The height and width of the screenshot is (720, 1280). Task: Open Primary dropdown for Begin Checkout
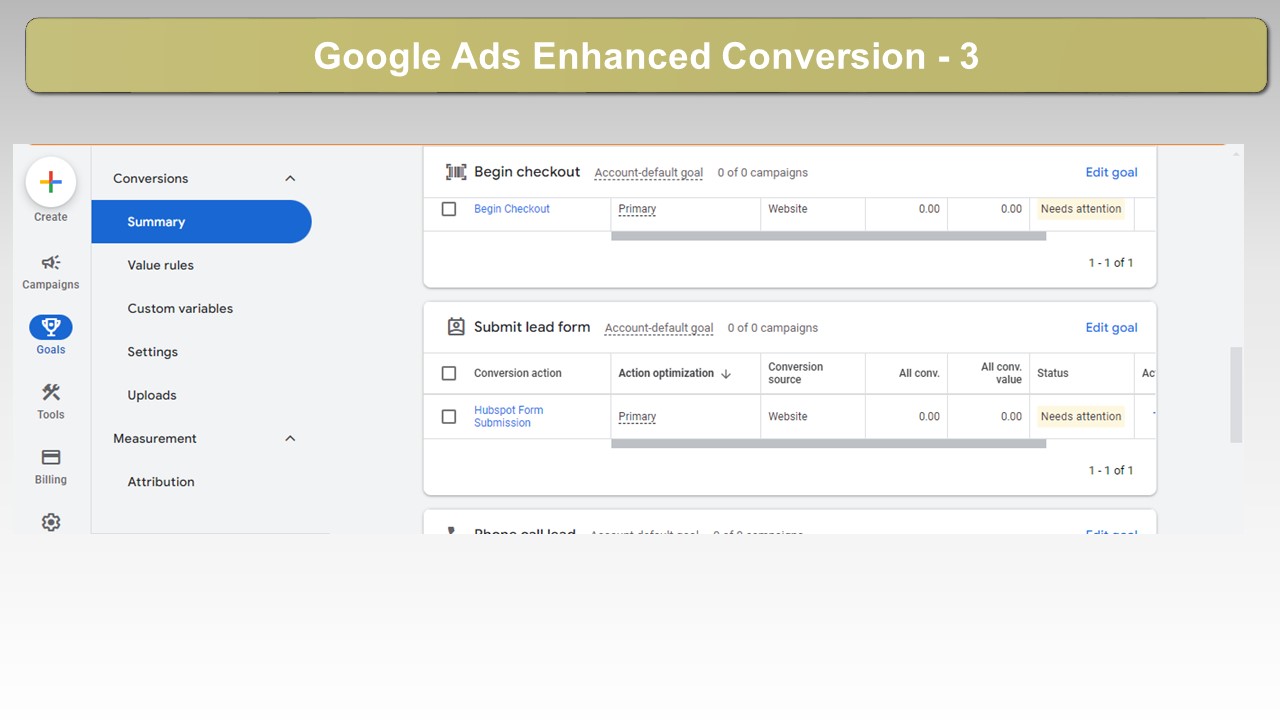(x=637, y=209)
